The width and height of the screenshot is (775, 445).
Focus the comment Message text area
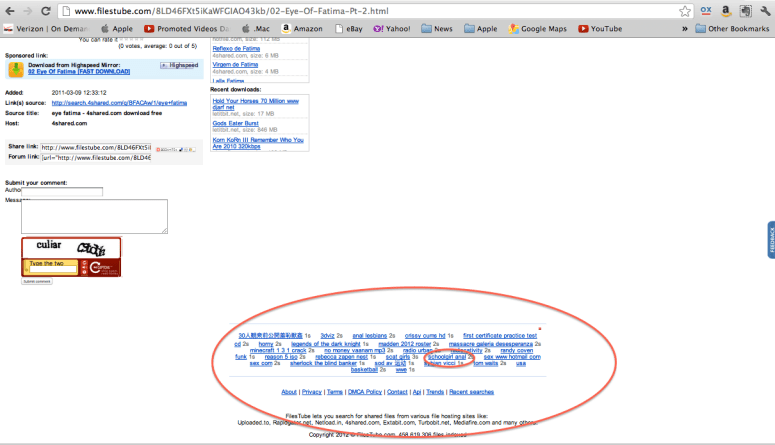94,216
